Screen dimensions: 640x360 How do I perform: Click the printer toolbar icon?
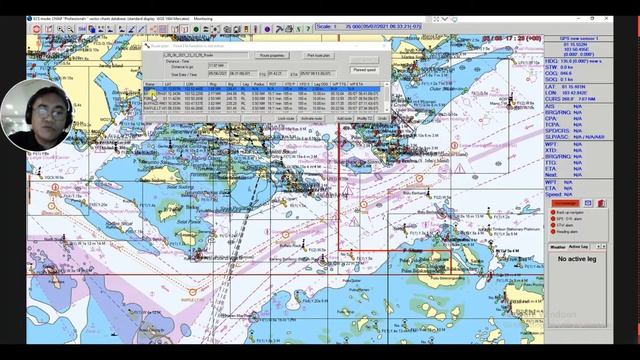click(x=289, y=29)
